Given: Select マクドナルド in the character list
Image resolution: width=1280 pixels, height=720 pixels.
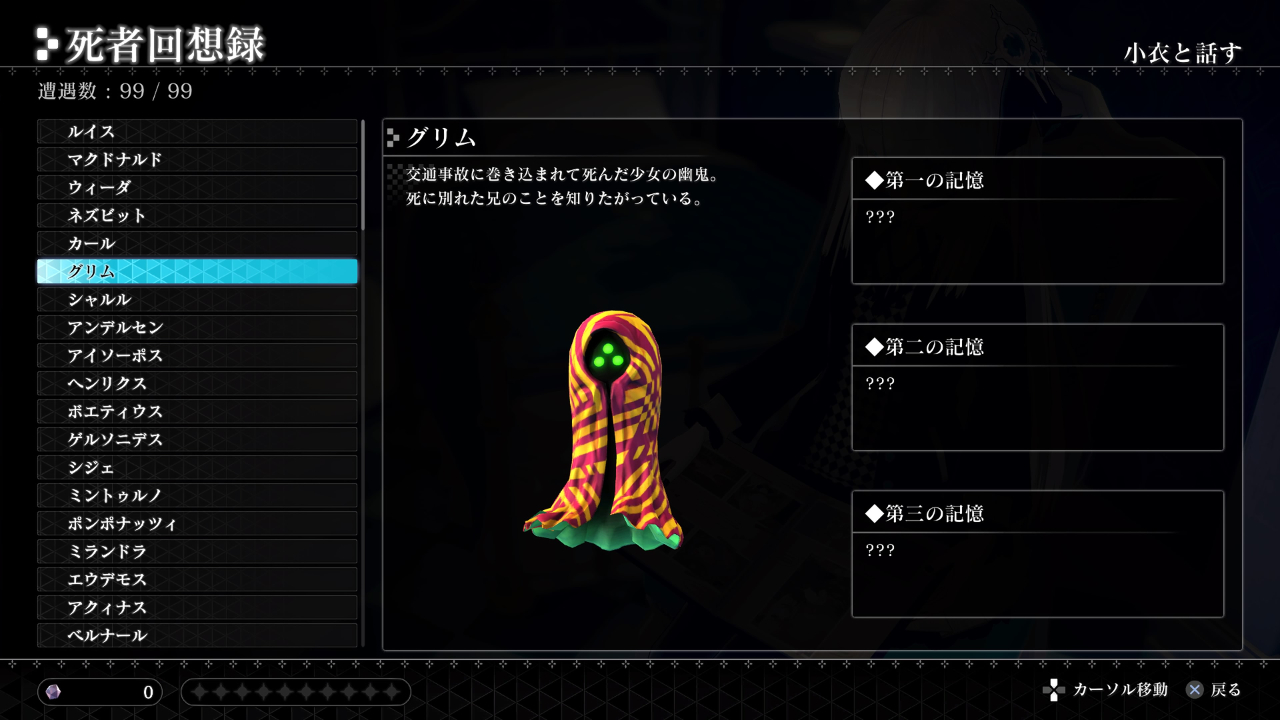Looking at the screenshot, I should click(197, 160).
